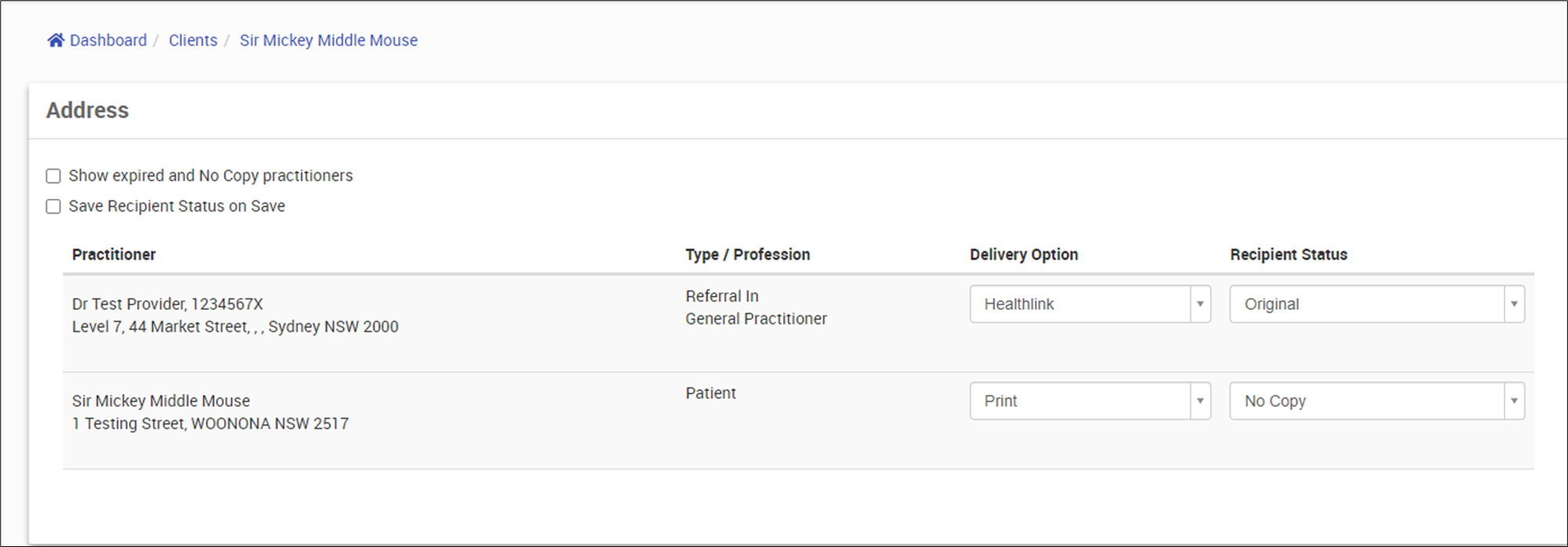Screen dimensions: 1568x547
Task: Expand the No Copy recipient status dropdown
Action: click(x=1367, y=401)
